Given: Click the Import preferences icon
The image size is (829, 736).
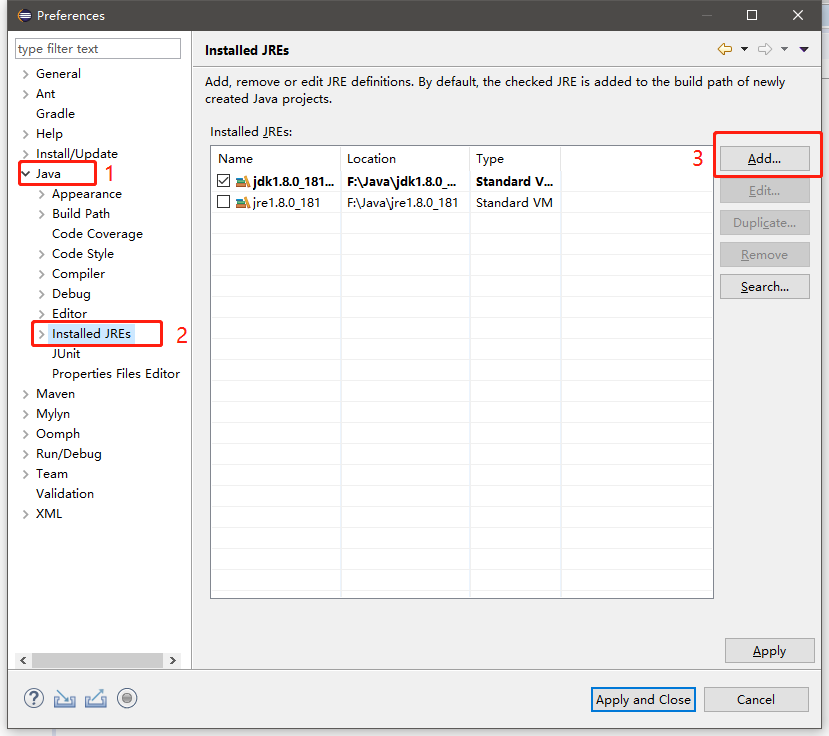Looking at the screenshot, I should point(65,699).
